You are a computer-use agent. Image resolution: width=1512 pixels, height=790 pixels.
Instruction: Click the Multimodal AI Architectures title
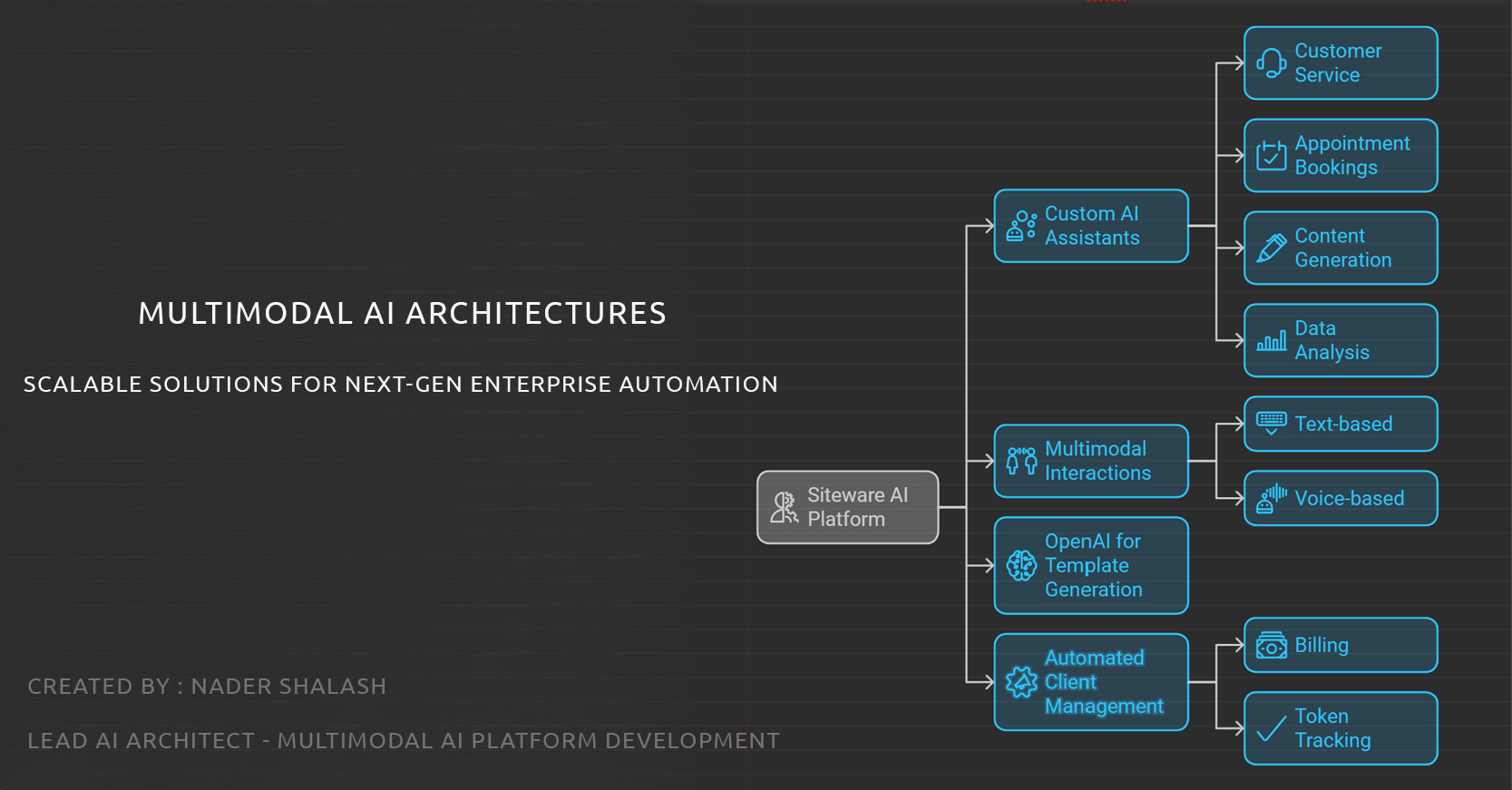pos(402,314)
